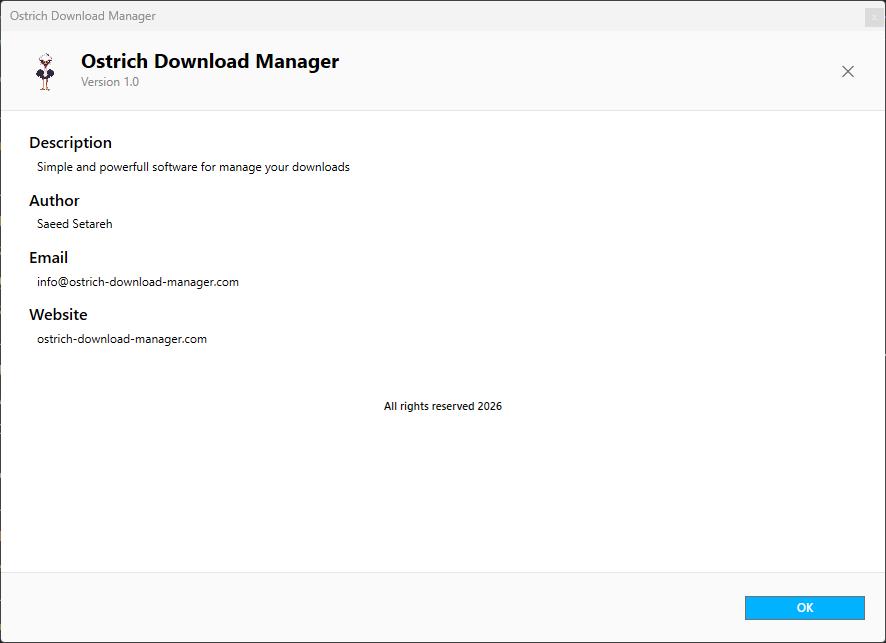Open the website ostrich-download-manager.com
The width and height of the screenshot is (886, 643).
[121, 338]
